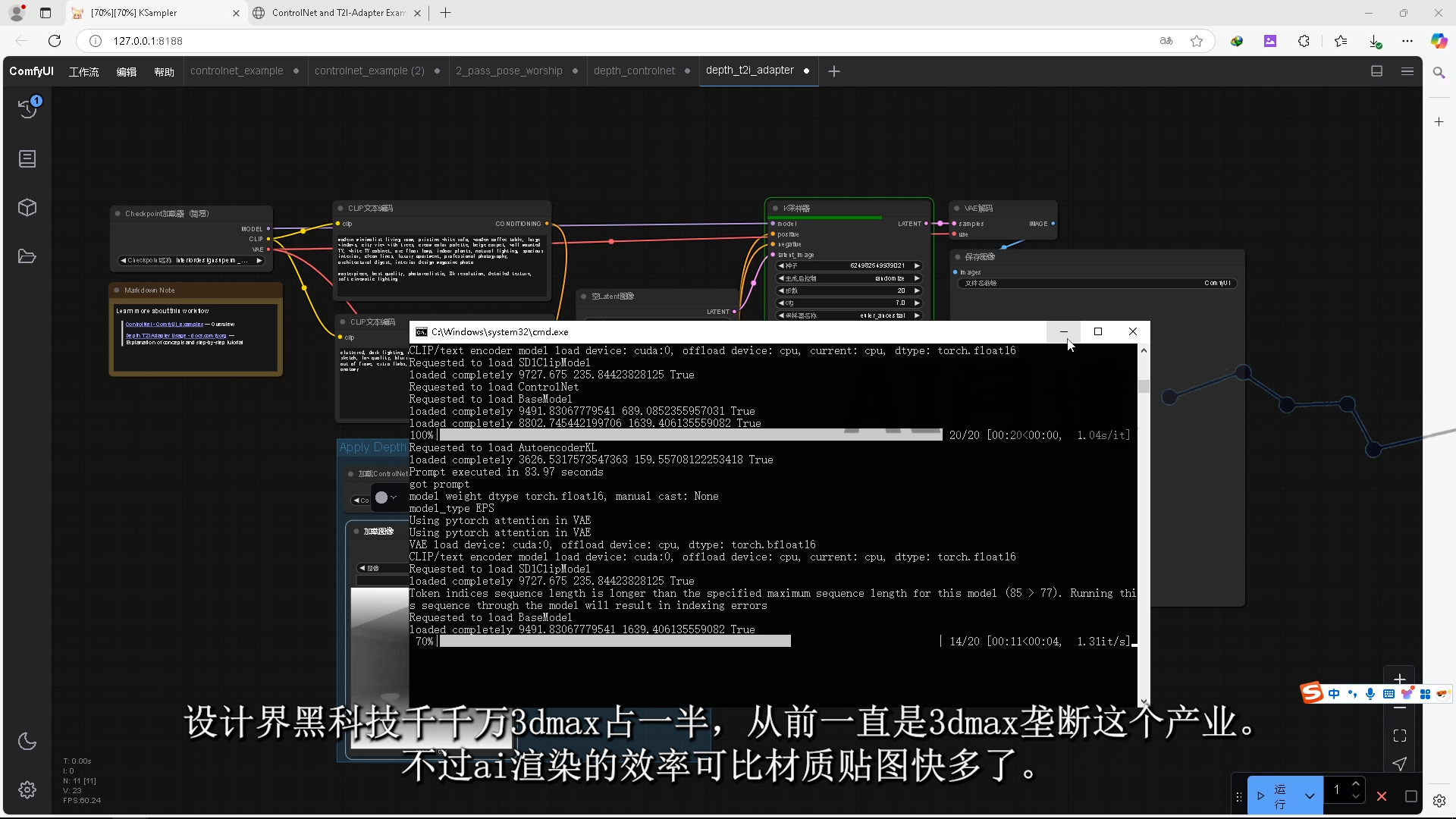Screen dimensions: 1456x819
Task: Toggle bottom panel icon in top bar
Action: [1377, 71]
